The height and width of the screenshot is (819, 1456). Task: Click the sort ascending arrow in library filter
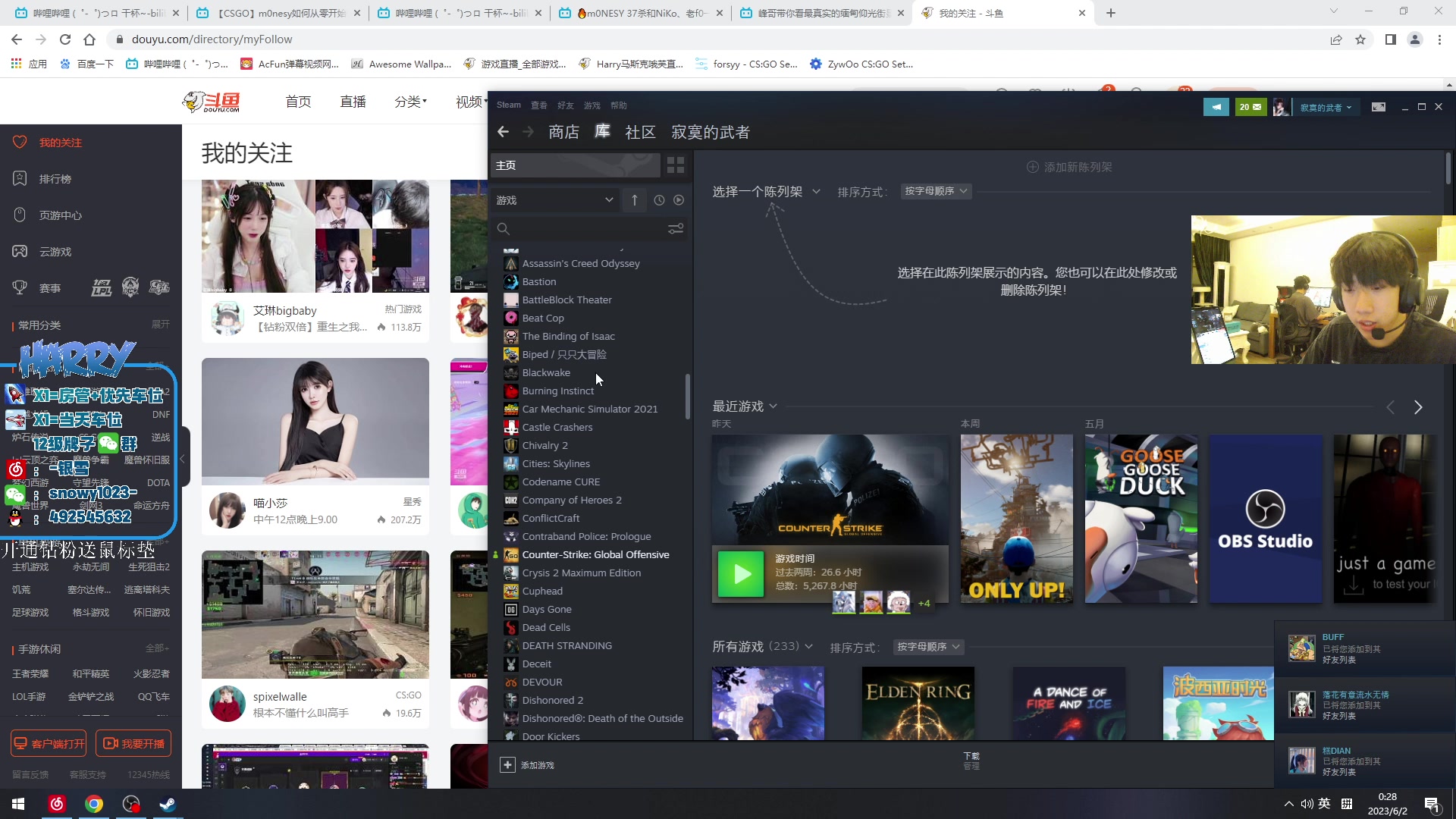[x=635, y=200]
